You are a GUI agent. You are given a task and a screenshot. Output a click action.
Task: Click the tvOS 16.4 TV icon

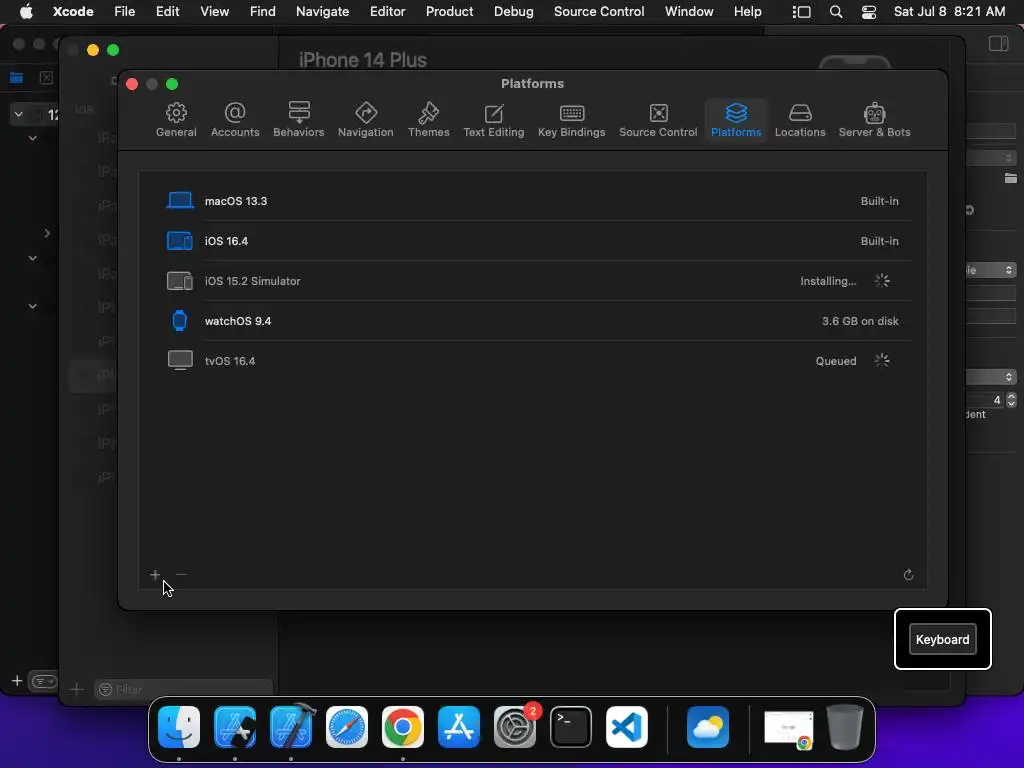pyautogui.click(x=180, y=360)
